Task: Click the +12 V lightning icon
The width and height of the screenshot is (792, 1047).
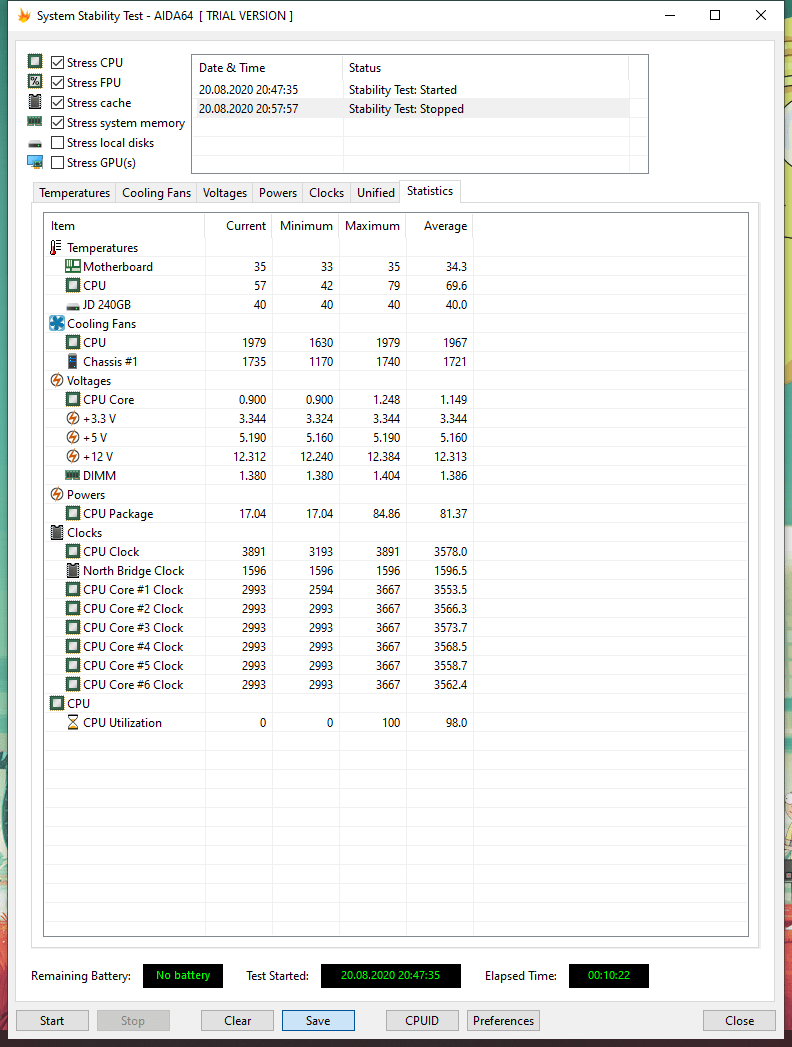Action: coord(73,456)
